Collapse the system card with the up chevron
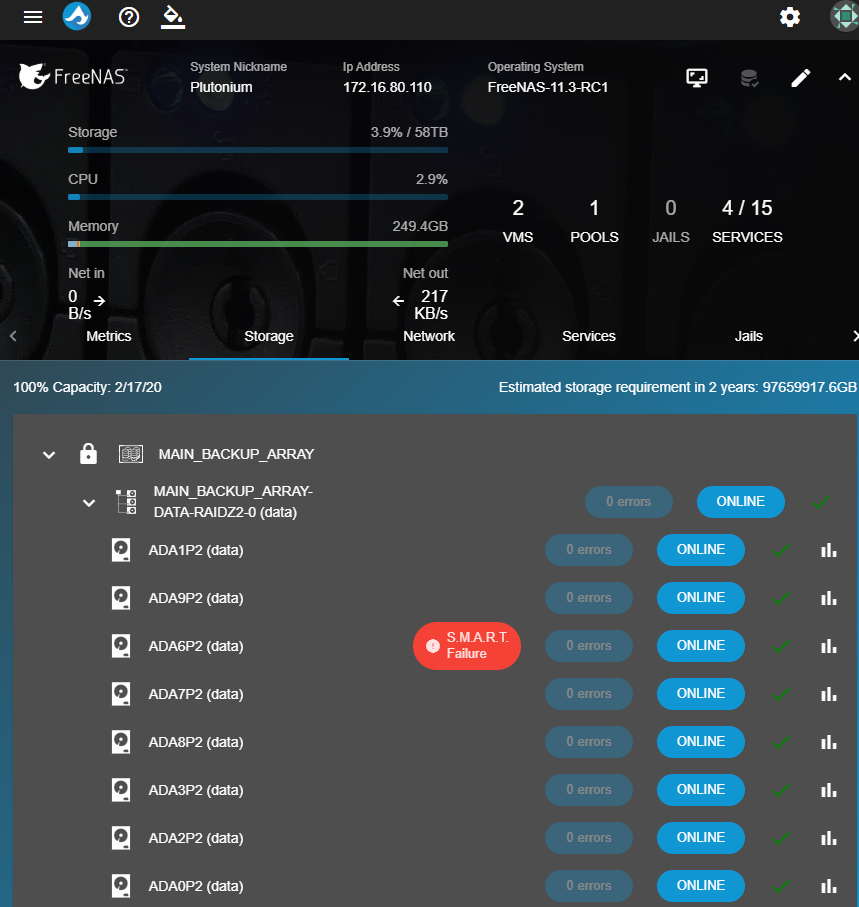 click(844, 78)
